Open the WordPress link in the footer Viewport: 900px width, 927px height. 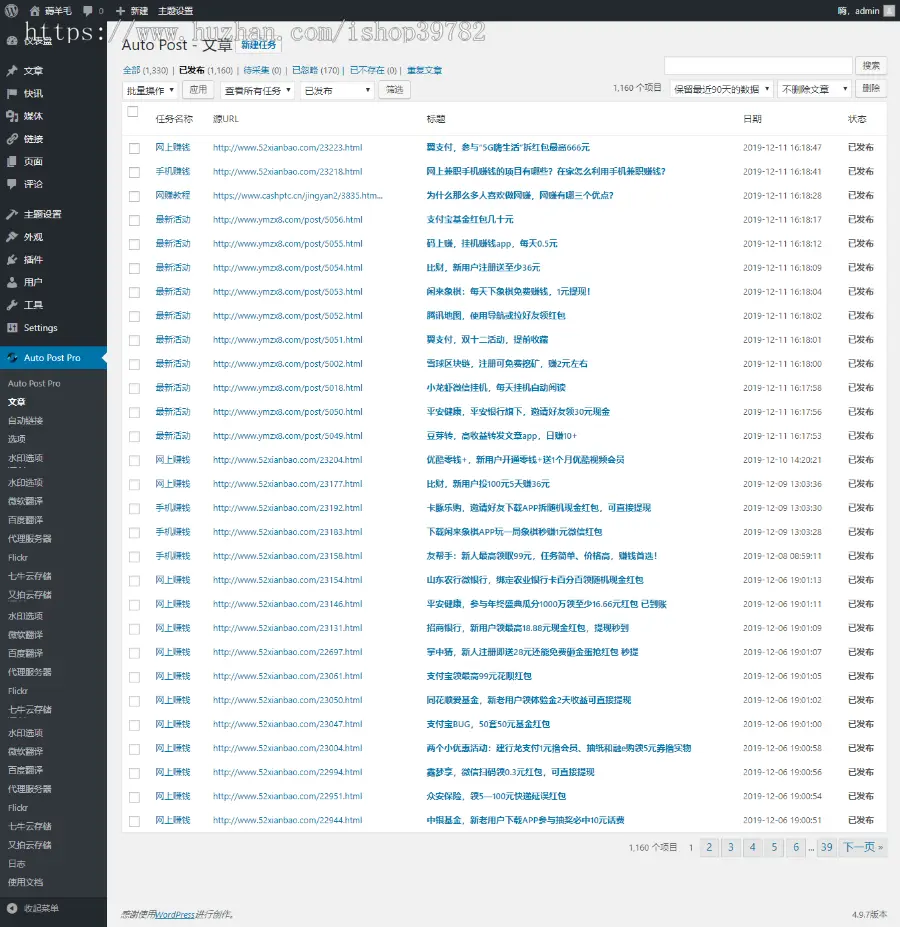click(x=174, y=915)
